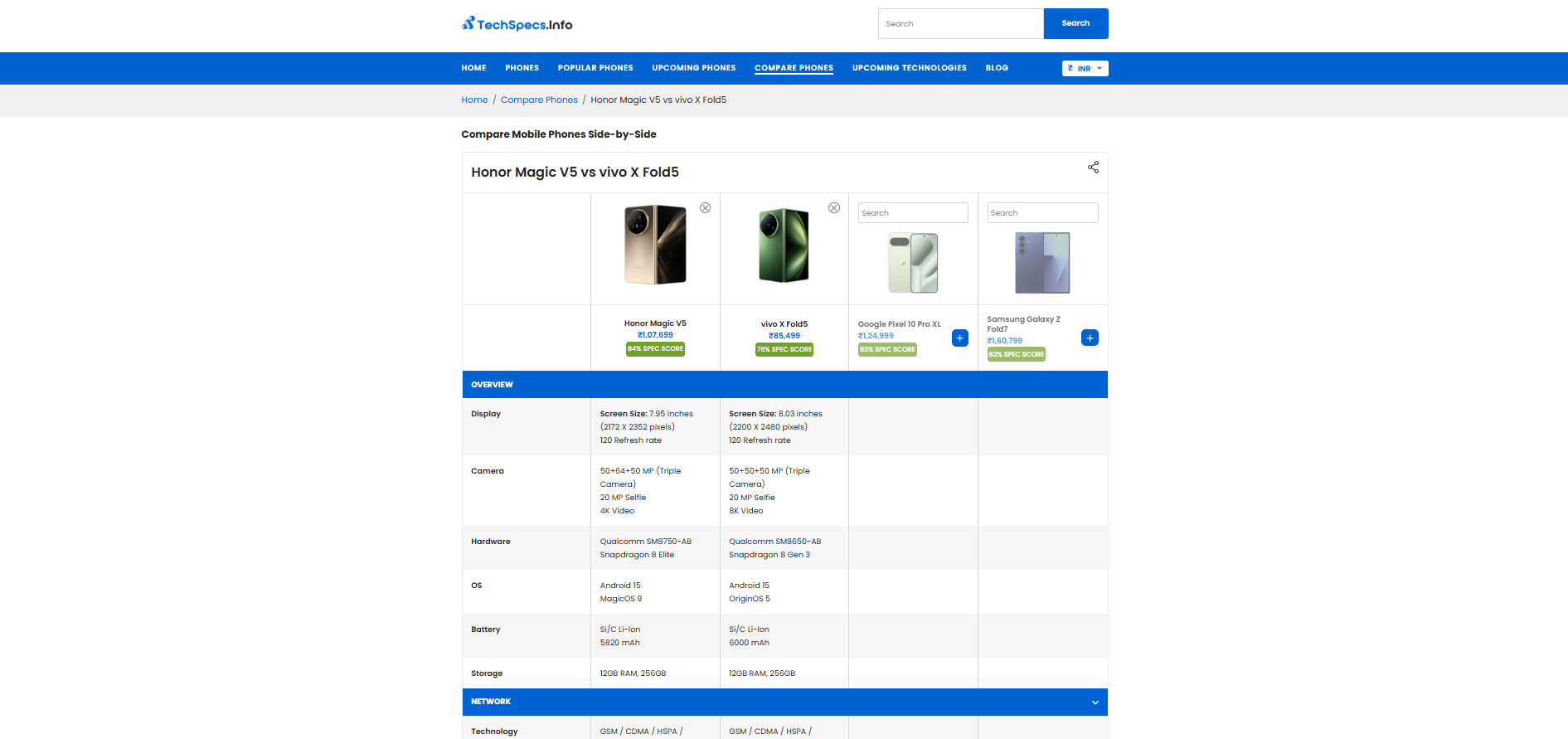This screenshot has width=1568, height=739.
Task: Click the OriginOS 5 text
Action: point(750,599)
